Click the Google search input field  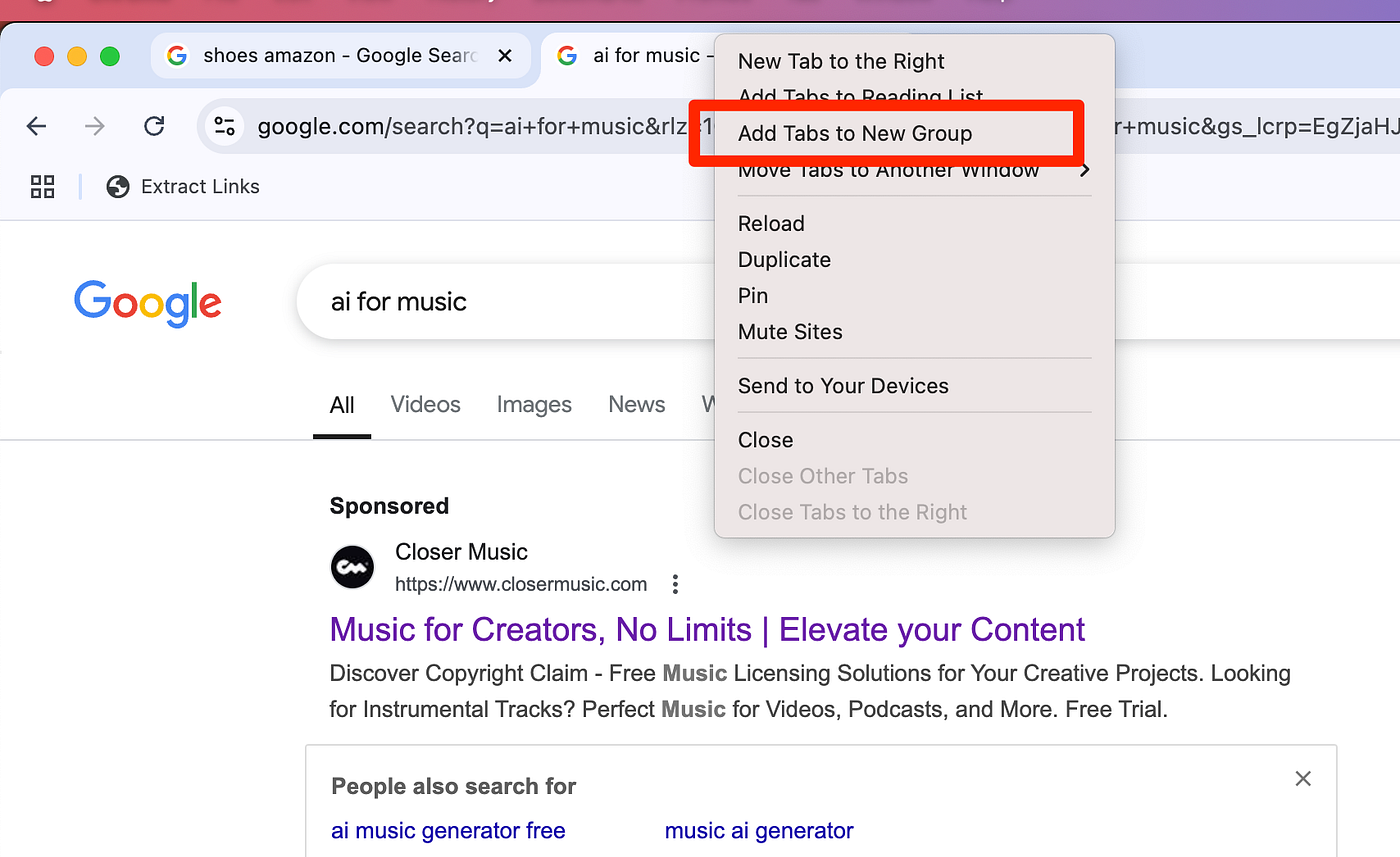pos(520,302)
